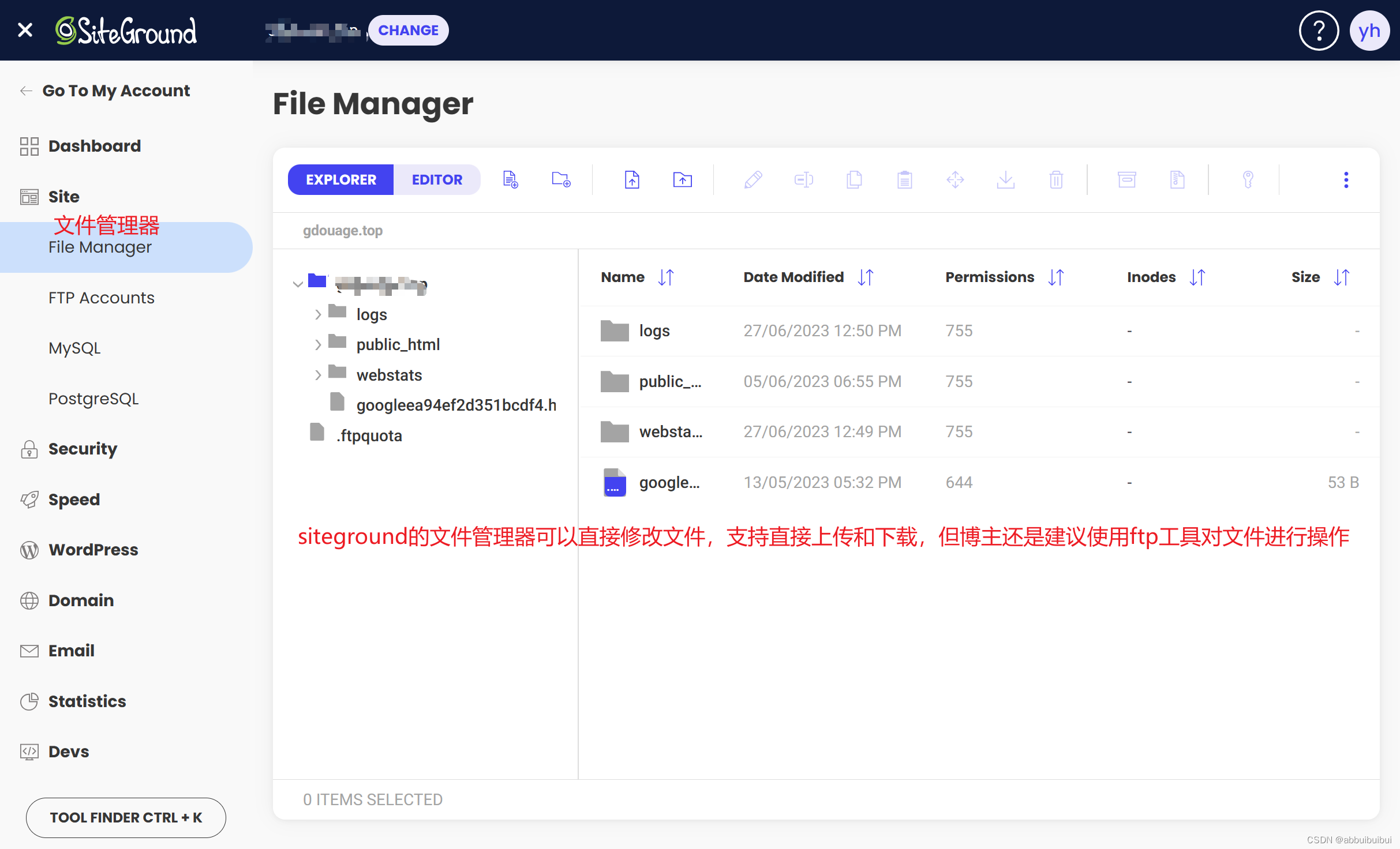Select the websta... row in file list
The image size is (1400, 849).
[x=979, y=432]
